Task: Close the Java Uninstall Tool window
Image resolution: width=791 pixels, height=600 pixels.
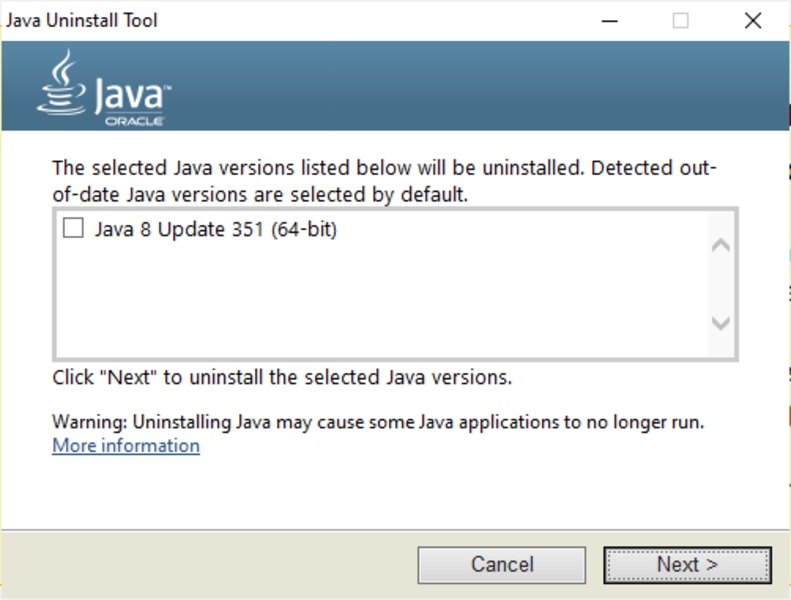Action: (x=753, y=20)
